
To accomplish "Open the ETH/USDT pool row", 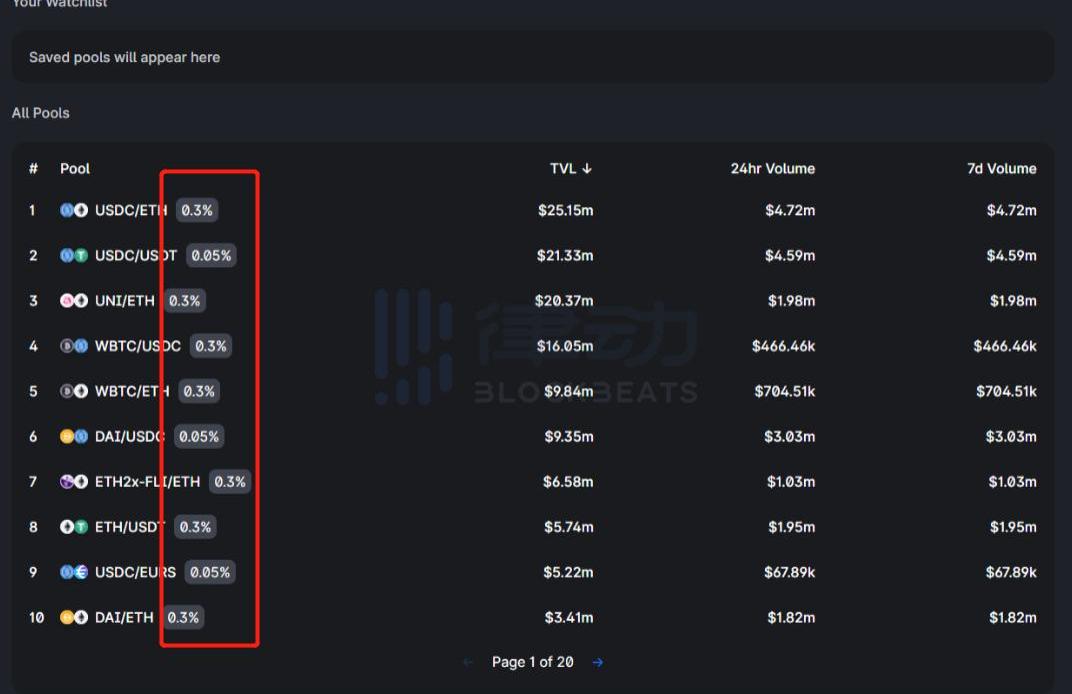I will point(130,527).
